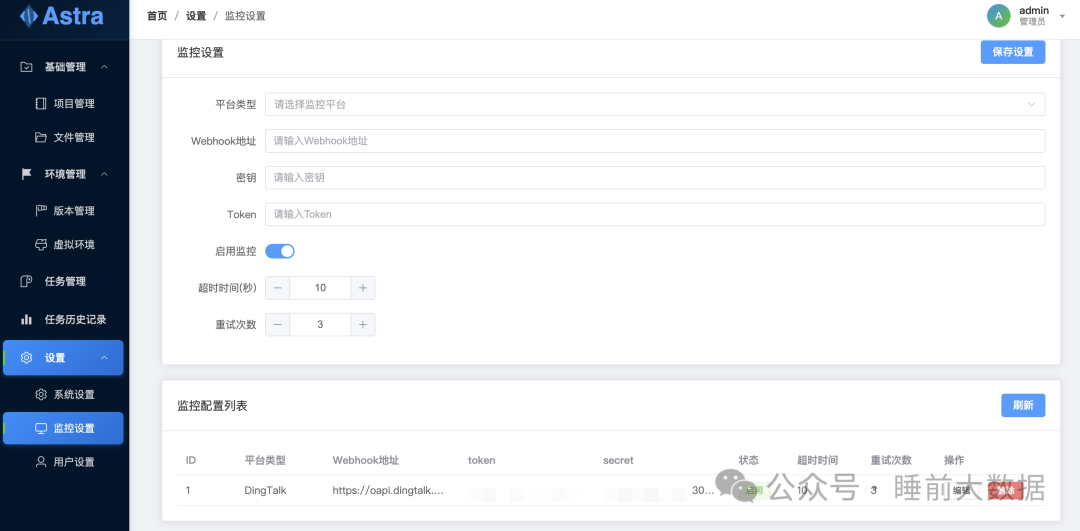The image size is (1080, 531).
Task: Toggle the 启用监控 switch
Action: coord(280,251)
